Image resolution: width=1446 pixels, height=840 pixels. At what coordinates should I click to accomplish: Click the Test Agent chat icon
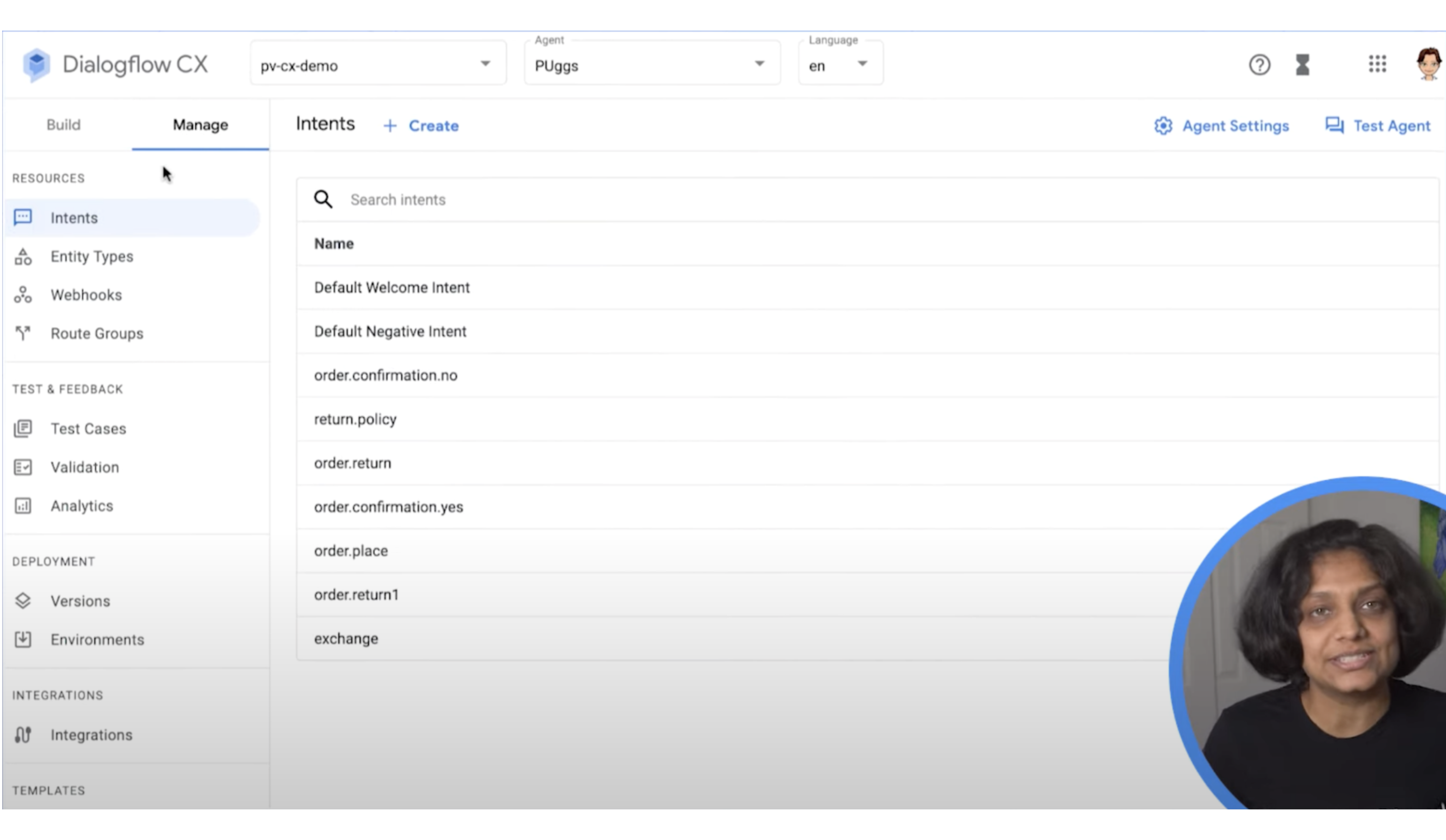[1335, 125]
